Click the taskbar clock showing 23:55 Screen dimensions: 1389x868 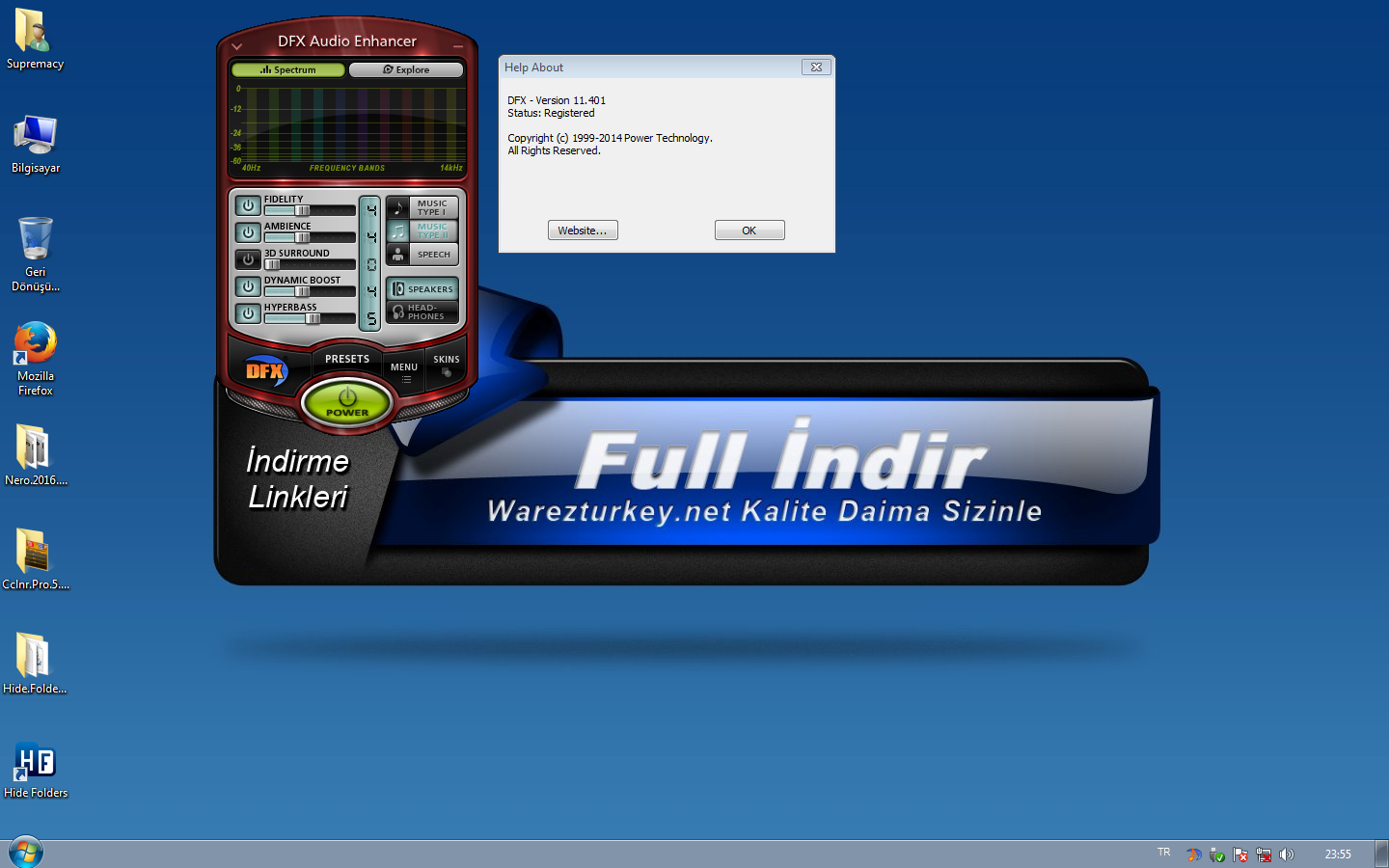[x=1338, y=854]
